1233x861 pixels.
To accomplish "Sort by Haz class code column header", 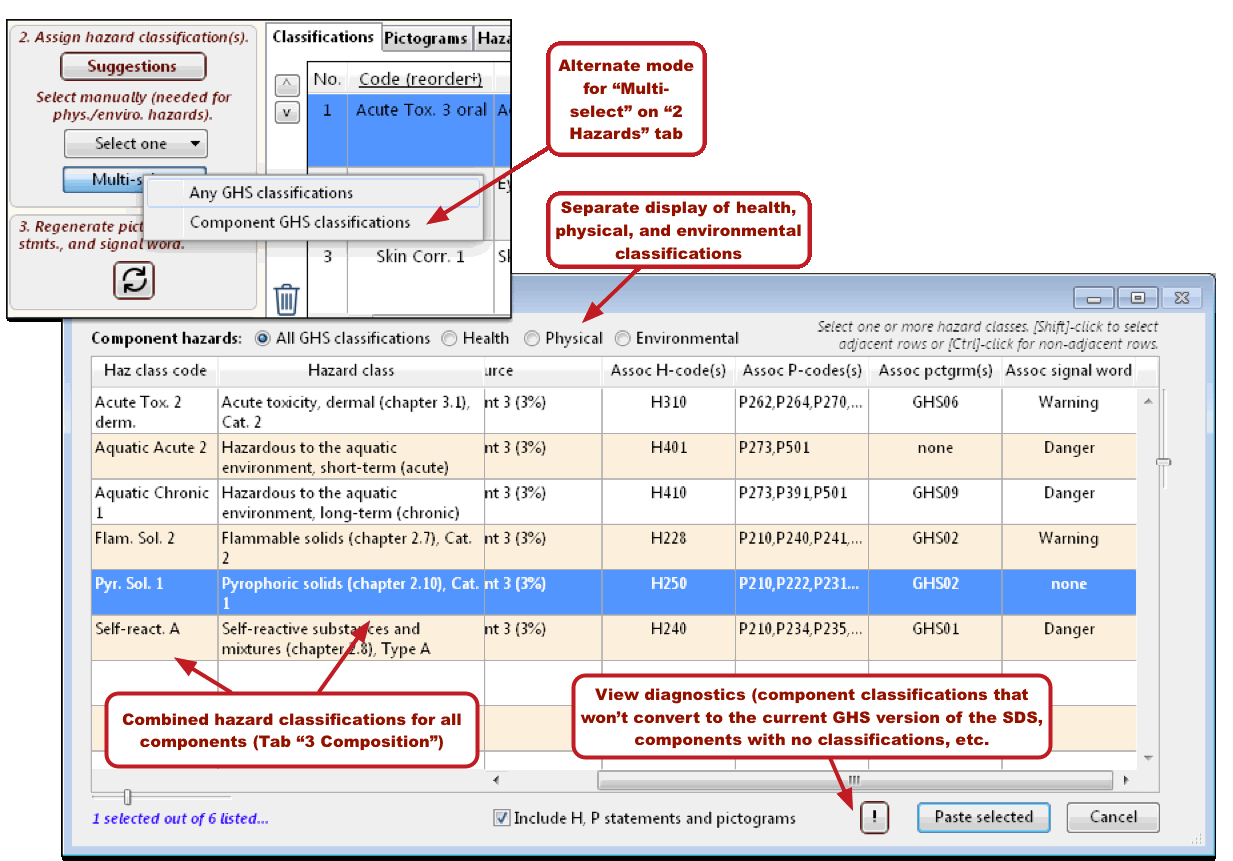I will [154, 370].
